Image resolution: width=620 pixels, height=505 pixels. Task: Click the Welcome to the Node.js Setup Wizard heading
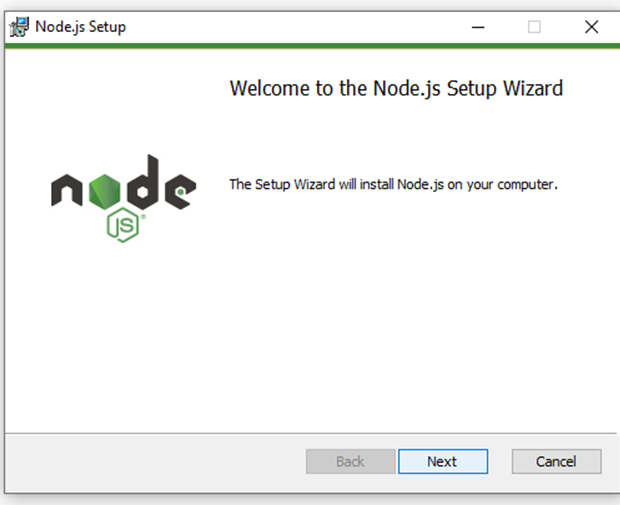click(396, 89)
